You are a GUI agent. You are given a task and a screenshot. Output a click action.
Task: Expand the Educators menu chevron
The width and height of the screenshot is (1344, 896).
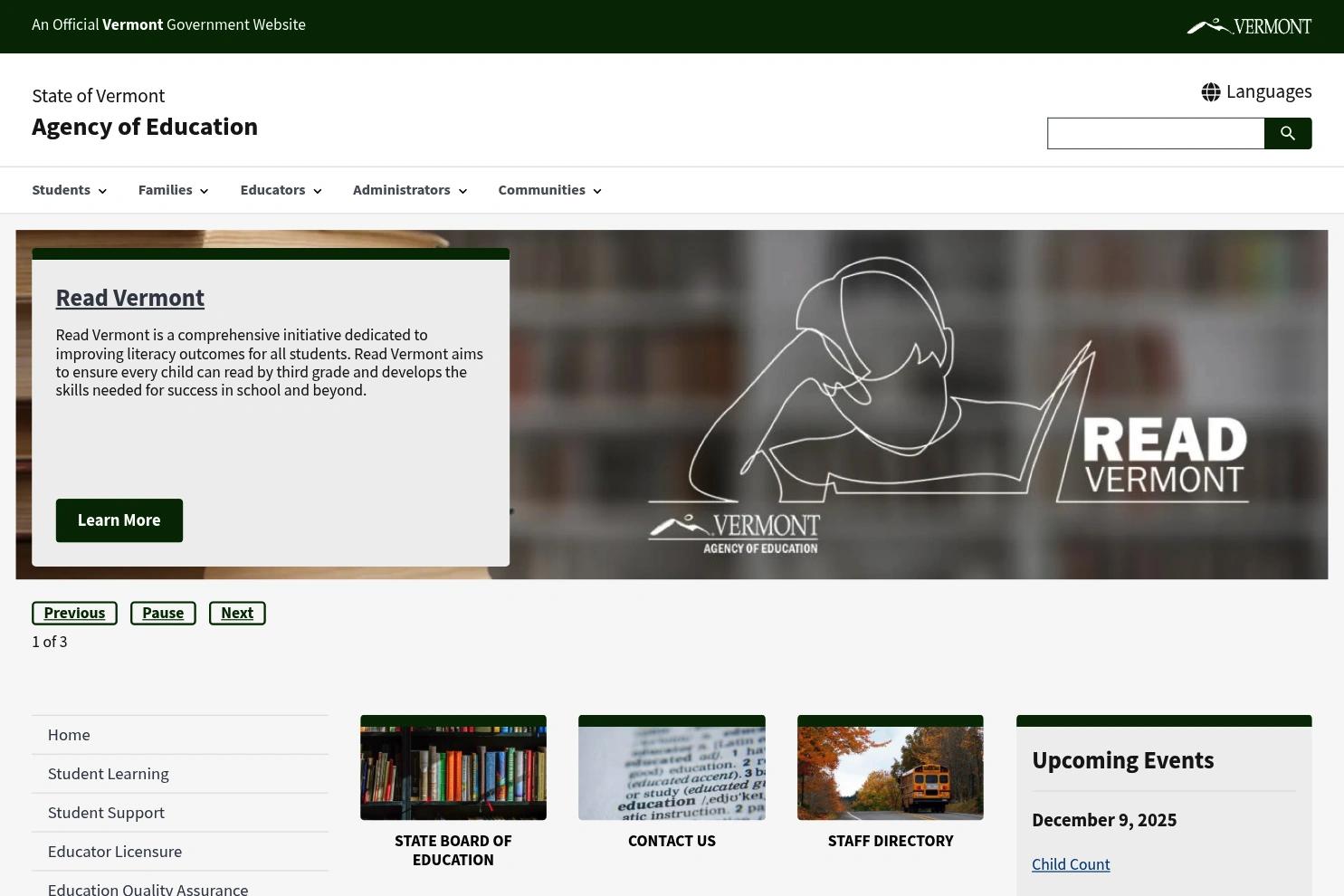pyautogui.click(x=317, y=191)
